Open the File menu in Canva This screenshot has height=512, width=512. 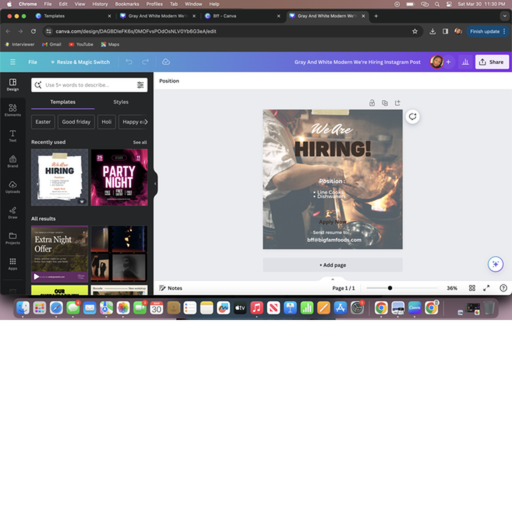coord(32,62)
